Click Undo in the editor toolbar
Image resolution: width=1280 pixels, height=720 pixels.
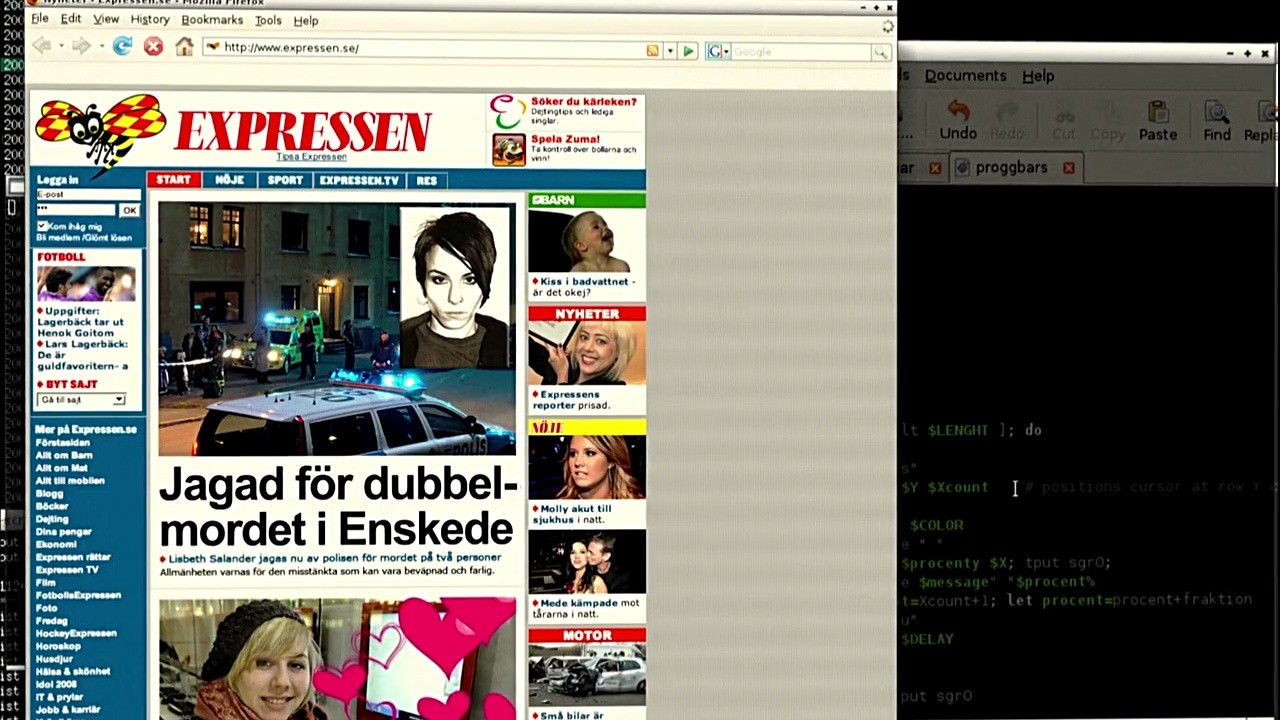(x=958, y=121)
